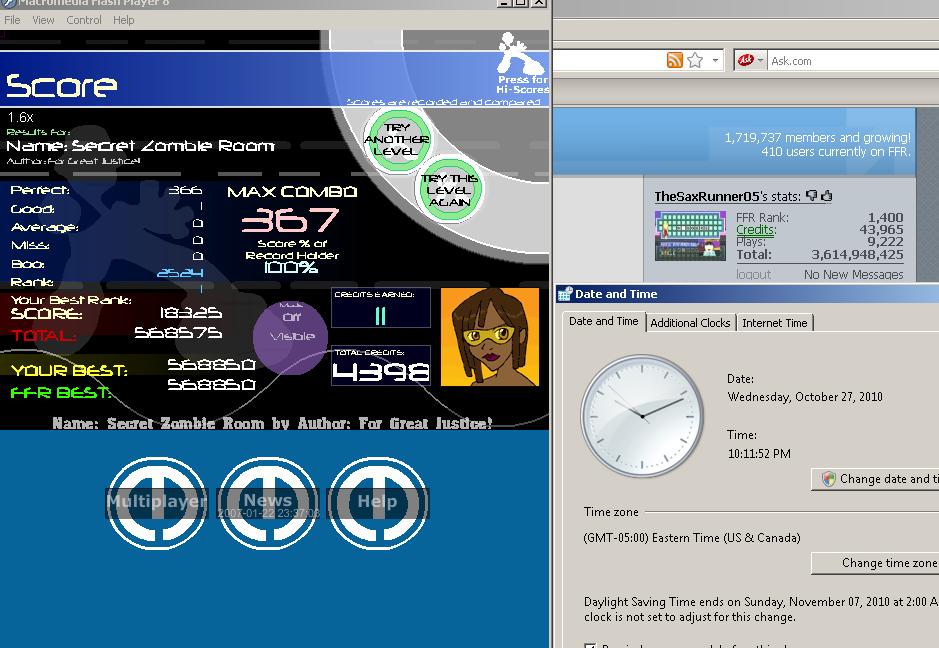Image resolution: width=939 pixels, height=648 pixels.
Task: Bookmark page with the star icon
Action: pyautogui.click(x=695, y=60)
